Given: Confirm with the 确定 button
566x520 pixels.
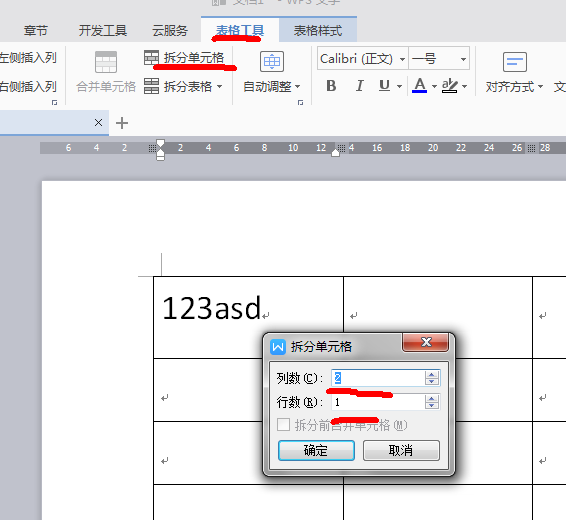Looking at the screenshot, I should 316,450.
